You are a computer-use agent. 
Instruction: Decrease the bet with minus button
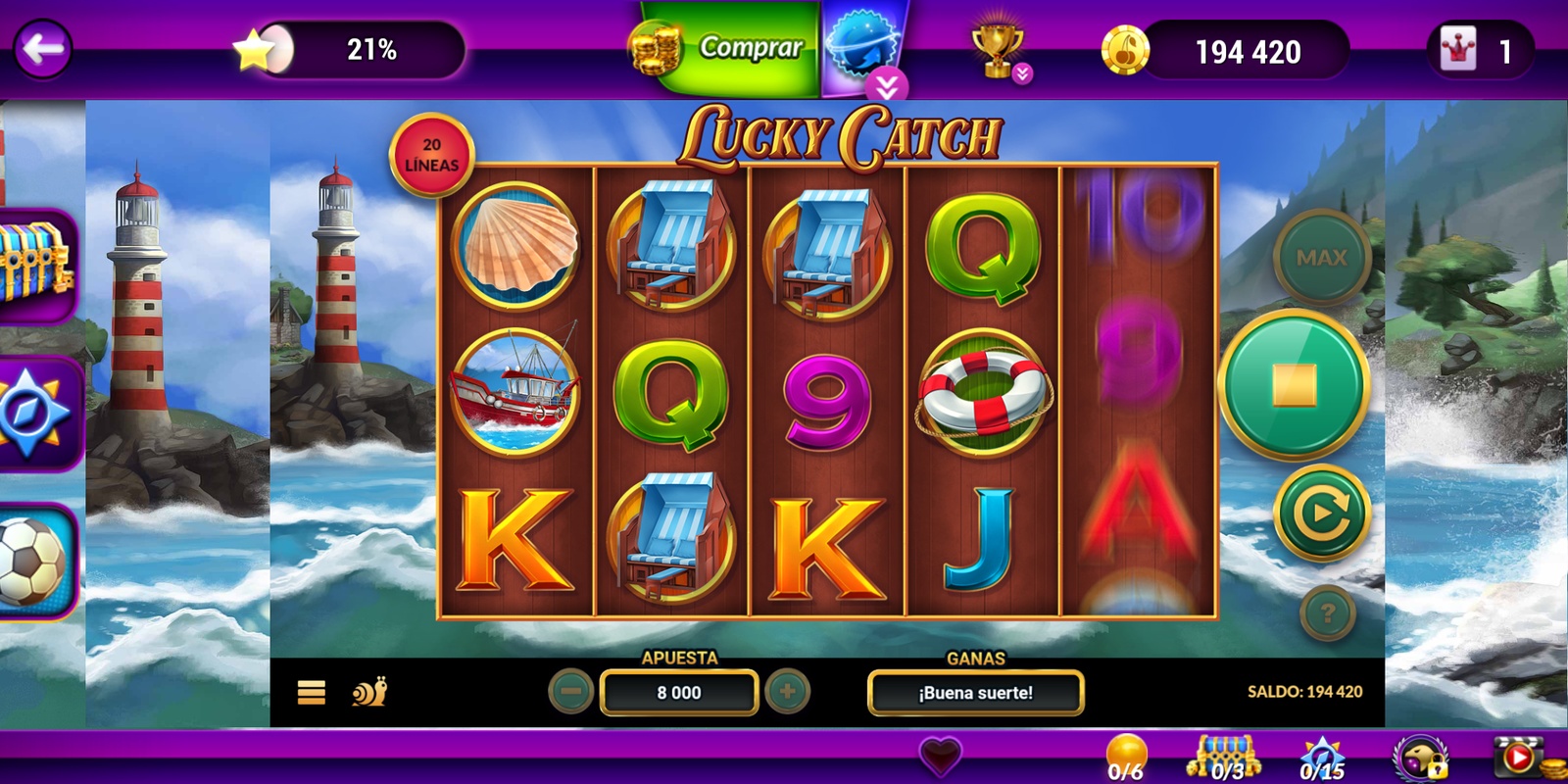click(x=571, y=692)
